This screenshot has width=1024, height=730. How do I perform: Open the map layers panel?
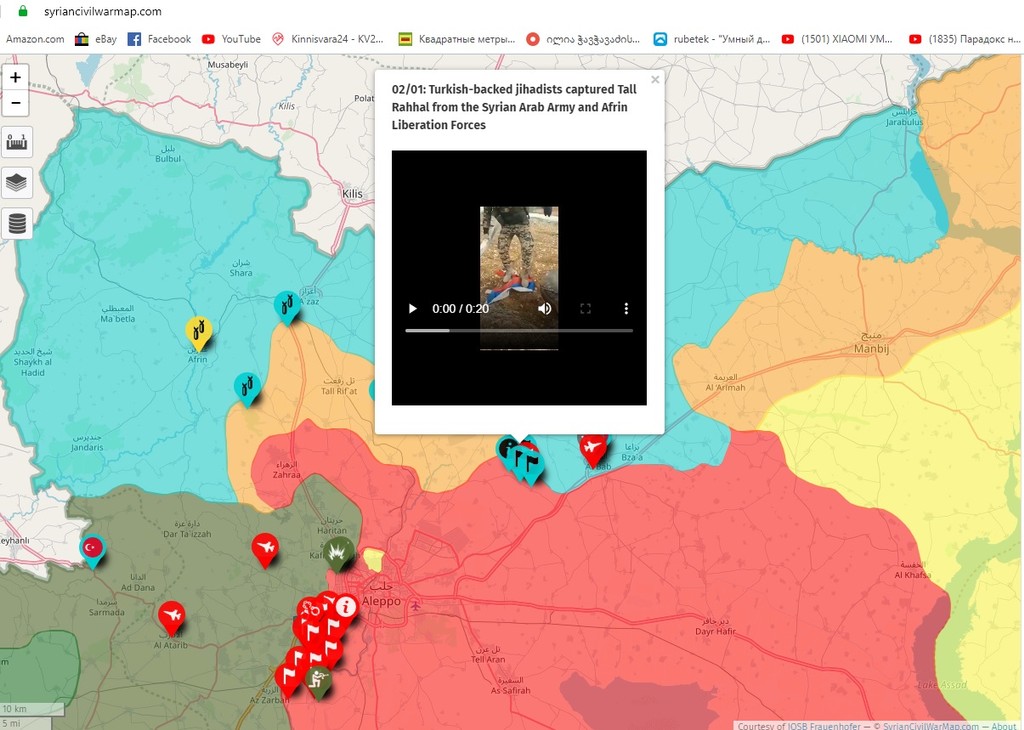[16, 182]
